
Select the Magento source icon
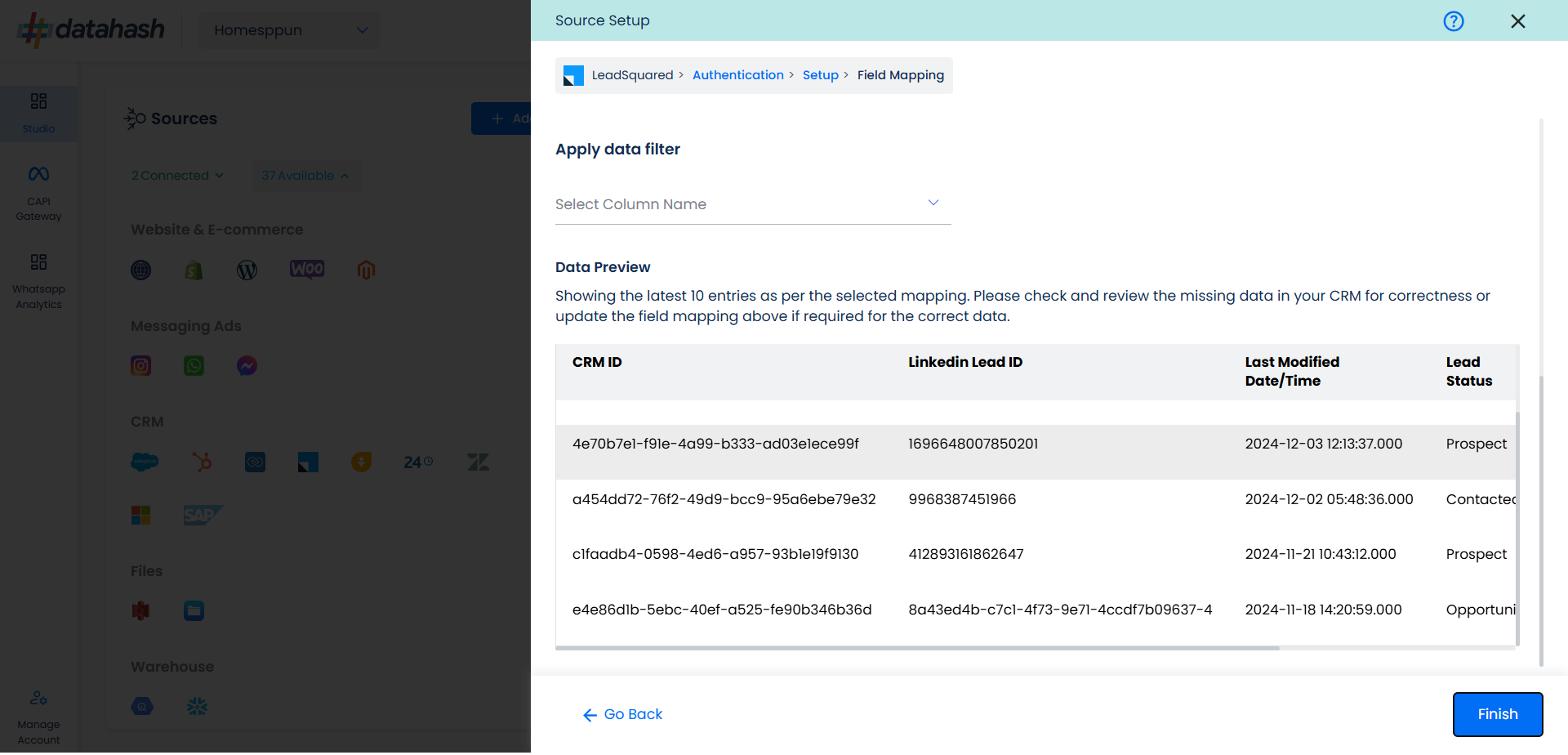click(366, 270)
